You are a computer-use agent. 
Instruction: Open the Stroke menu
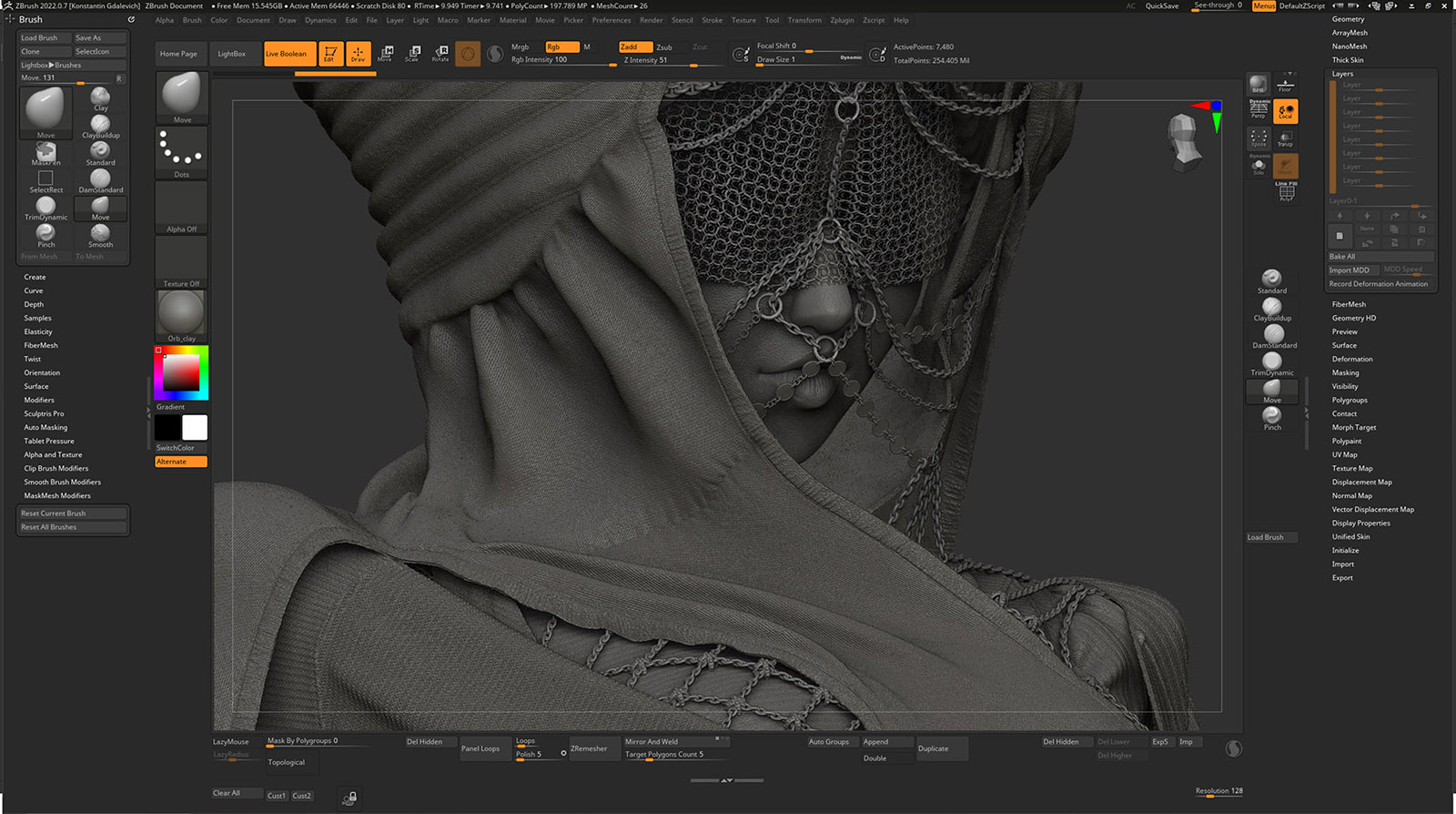click(712, 20)
